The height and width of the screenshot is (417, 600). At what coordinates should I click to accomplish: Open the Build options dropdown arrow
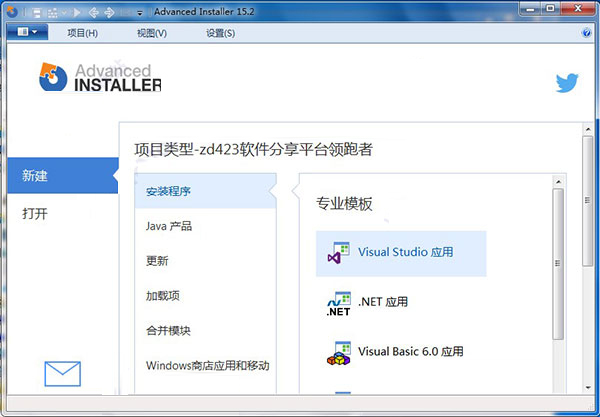click(64, 13)
